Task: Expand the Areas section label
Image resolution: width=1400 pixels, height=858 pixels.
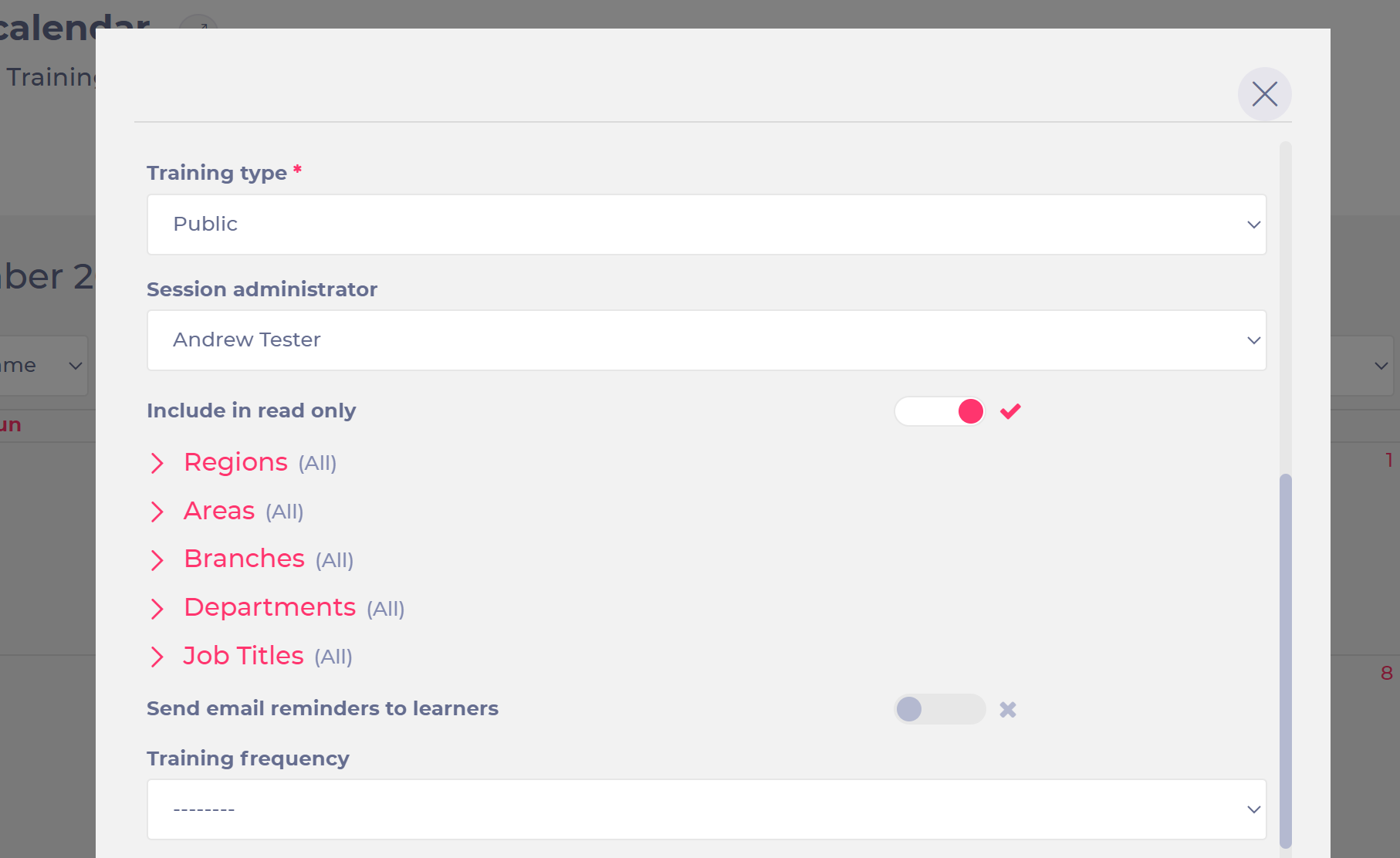Action: coord(219,511)
